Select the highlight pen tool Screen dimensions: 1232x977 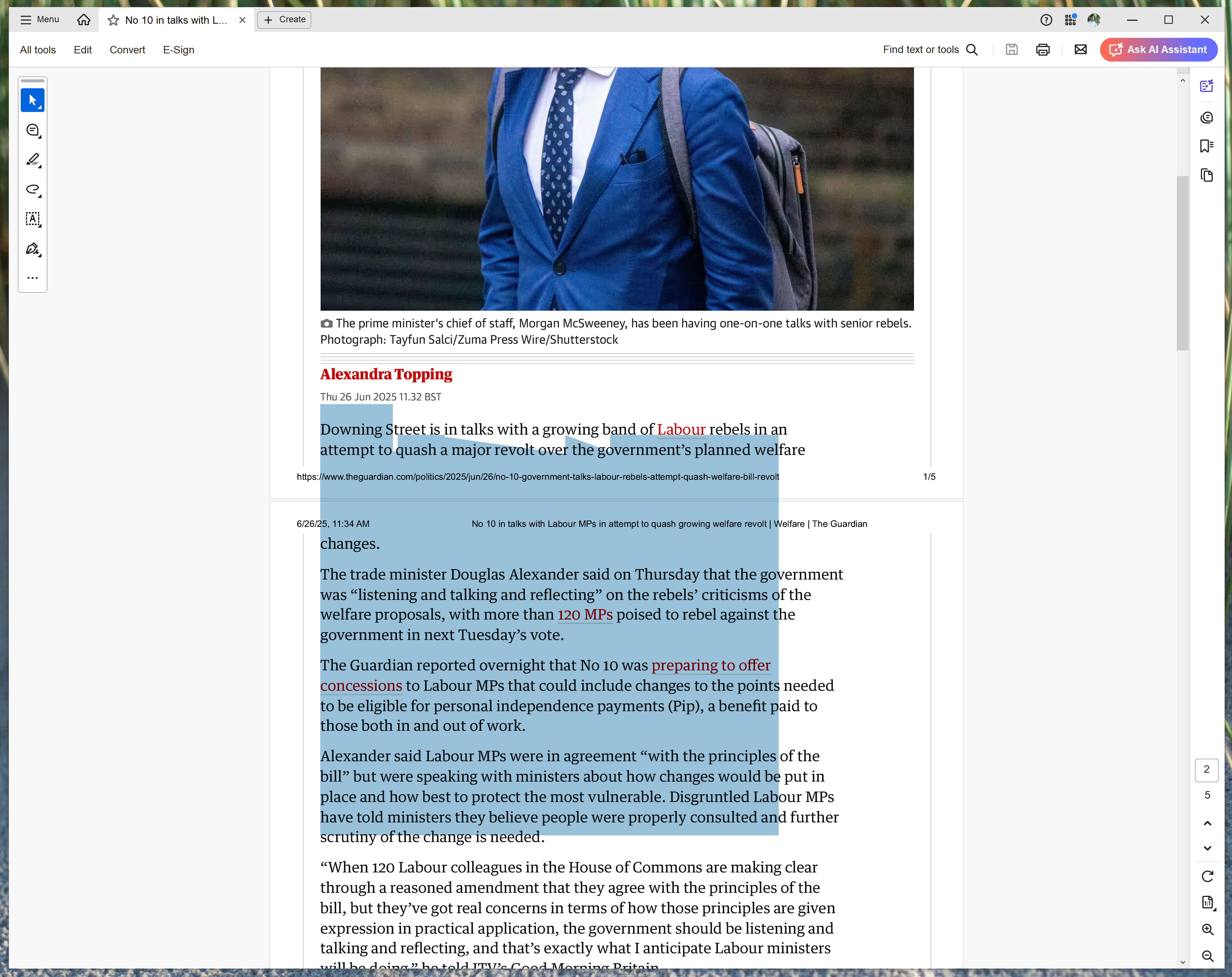click(x=33, y=160)
